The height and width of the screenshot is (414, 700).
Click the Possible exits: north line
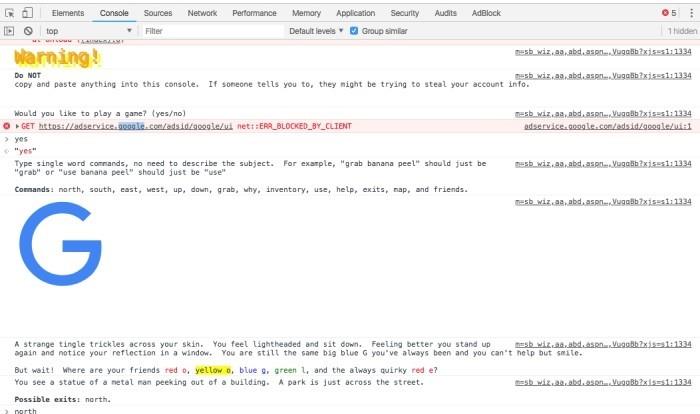pos(62,400)
